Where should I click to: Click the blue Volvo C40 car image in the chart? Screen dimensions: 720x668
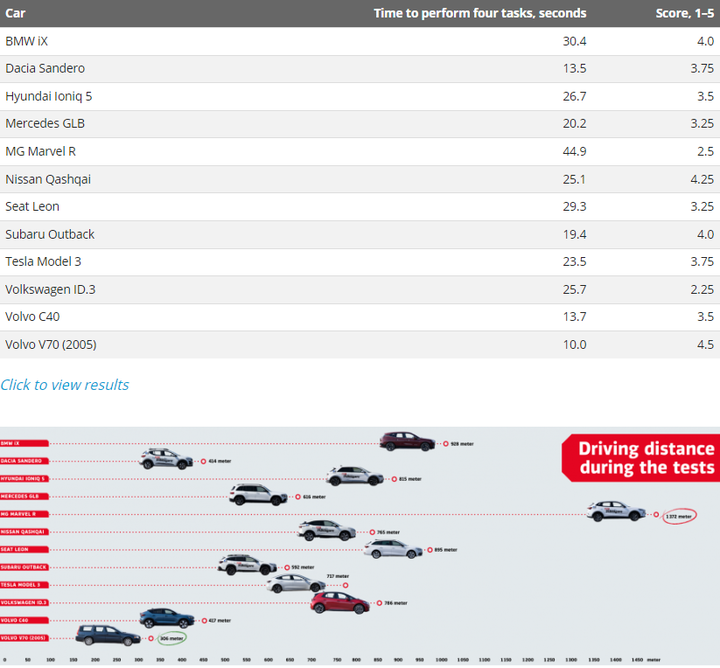(x=167, y=618)
